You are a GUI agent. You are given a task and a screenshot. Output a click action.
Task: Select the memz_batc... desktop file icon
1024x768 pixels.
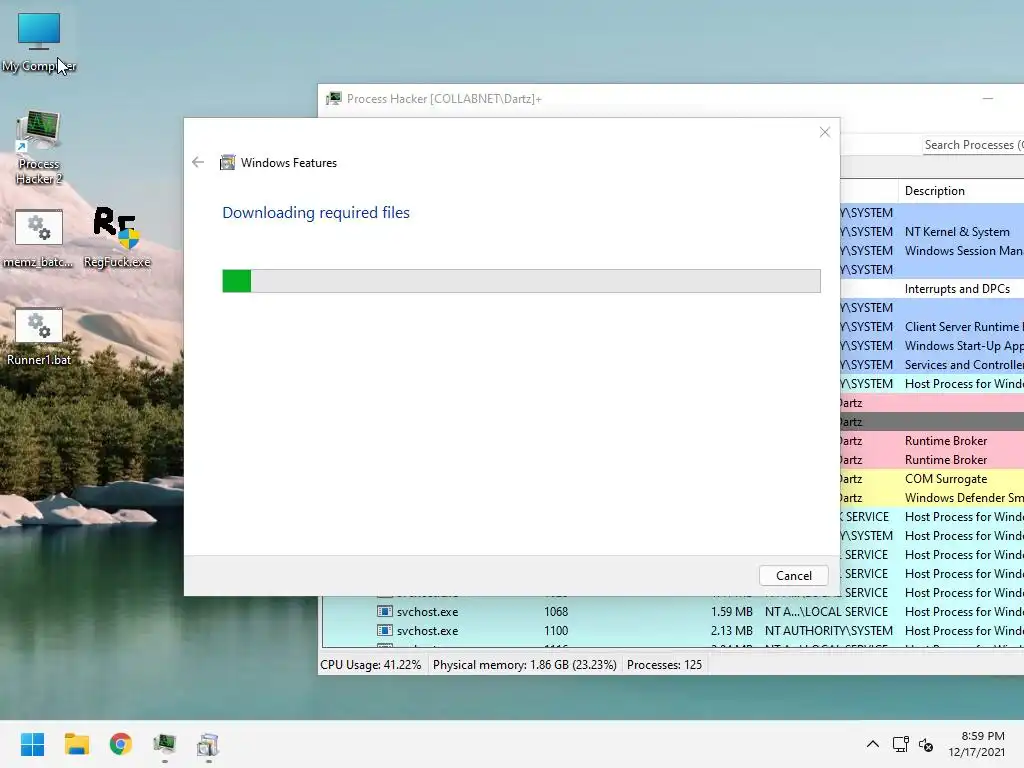tap(39, 238)
